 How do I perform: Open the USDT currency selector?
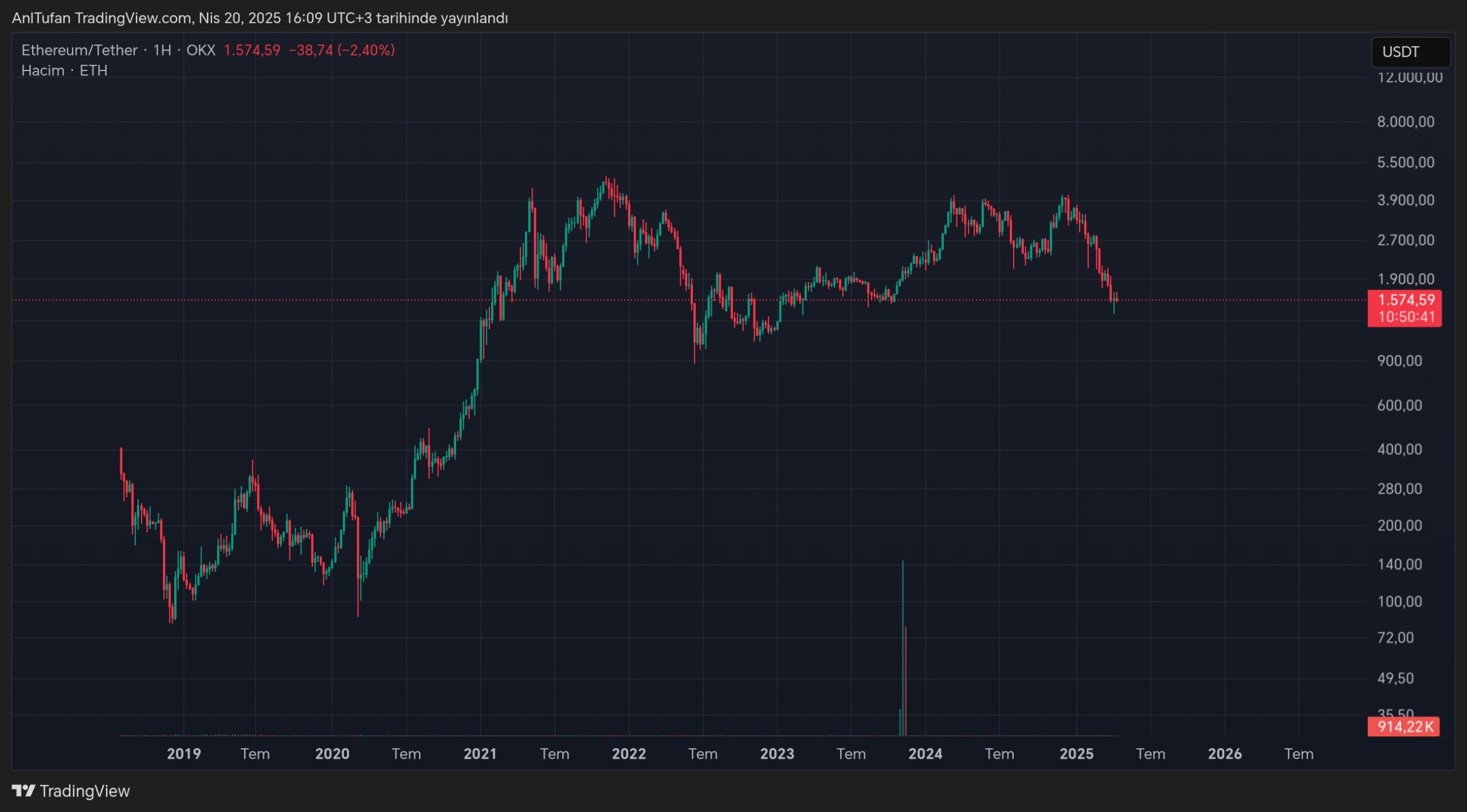coord(1410,52)
